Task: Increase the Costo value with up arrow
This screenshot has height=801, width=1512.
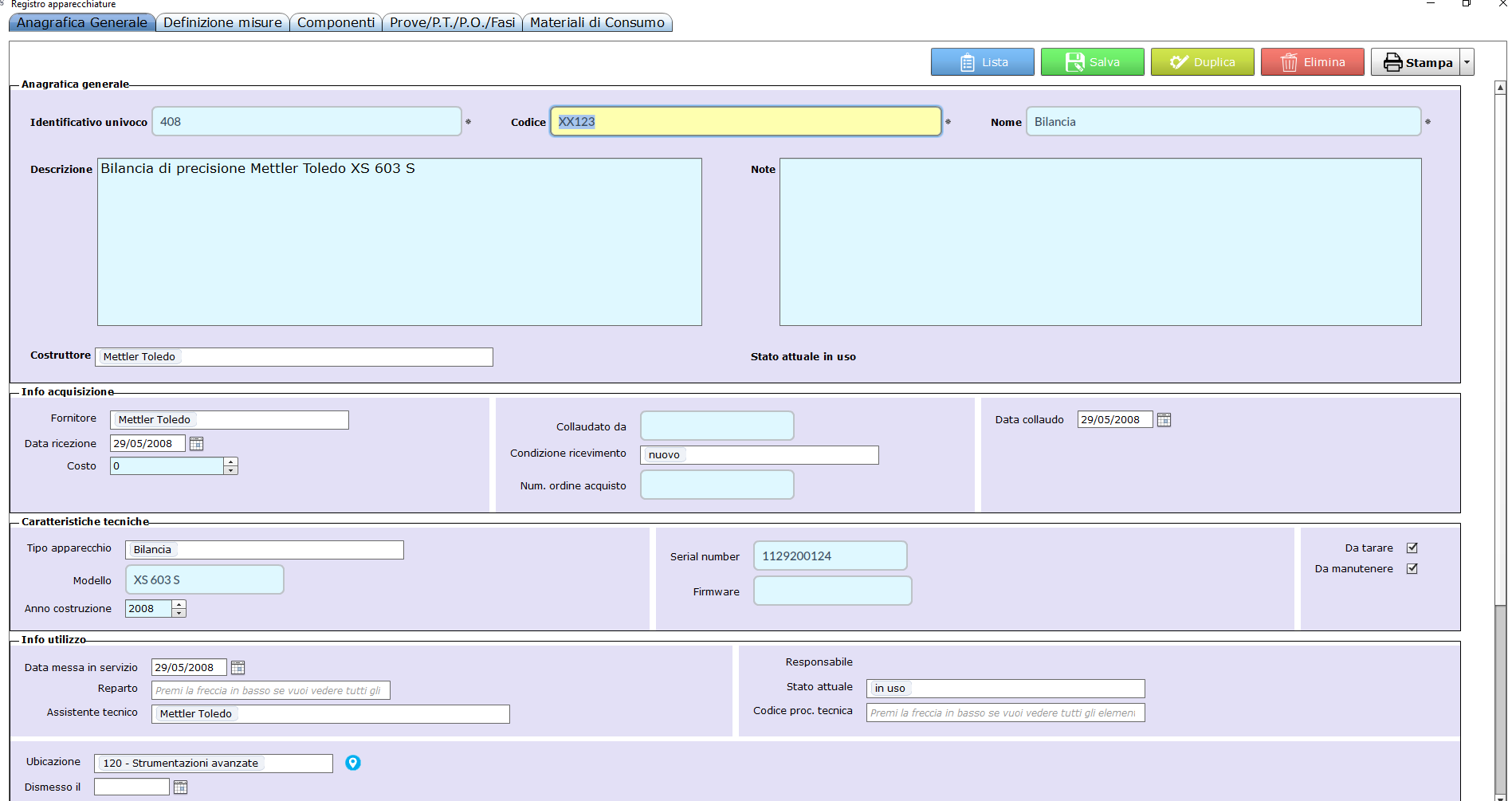Action: [x=230, y=461]
